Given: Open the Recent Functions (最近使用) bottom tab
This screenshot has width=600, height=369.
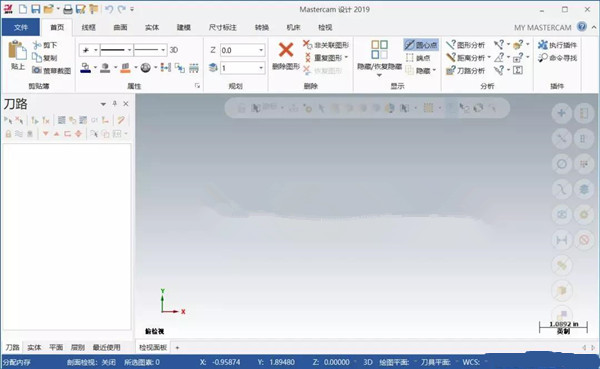Looking at the screenshot, I should (x=106, y=347).
